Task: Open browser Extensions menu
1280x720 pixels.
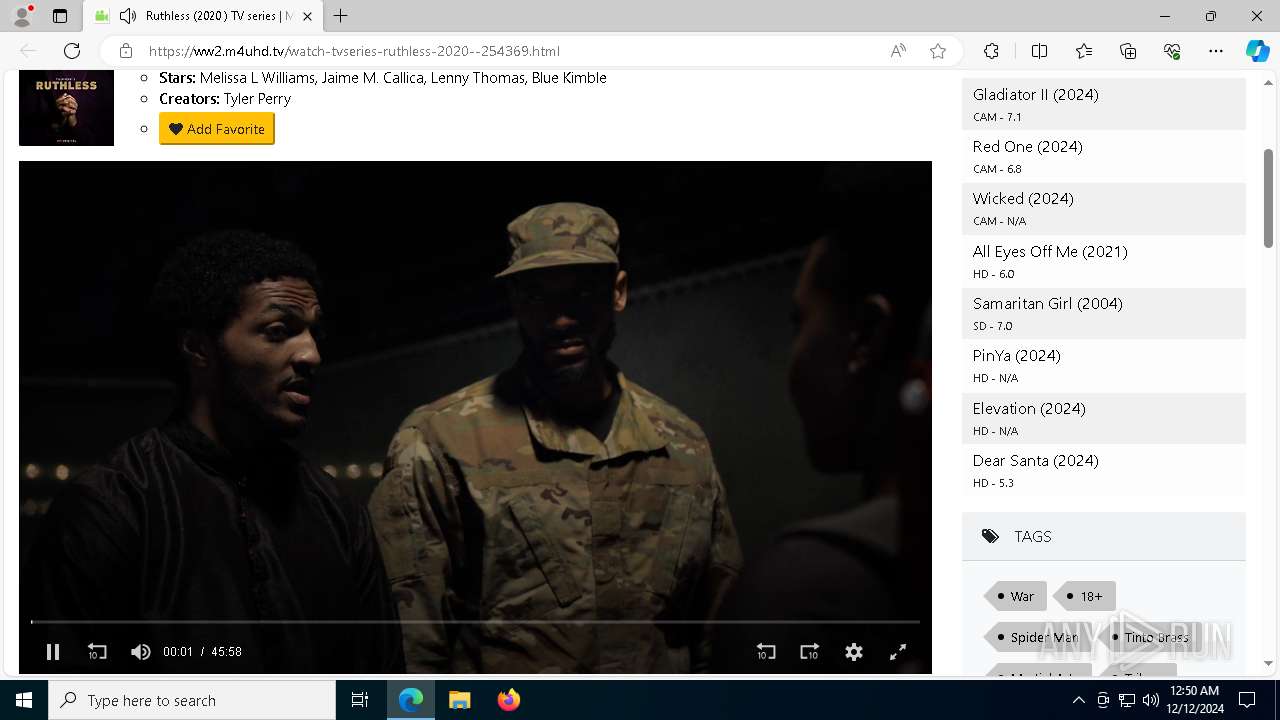Action: point(991,51)
